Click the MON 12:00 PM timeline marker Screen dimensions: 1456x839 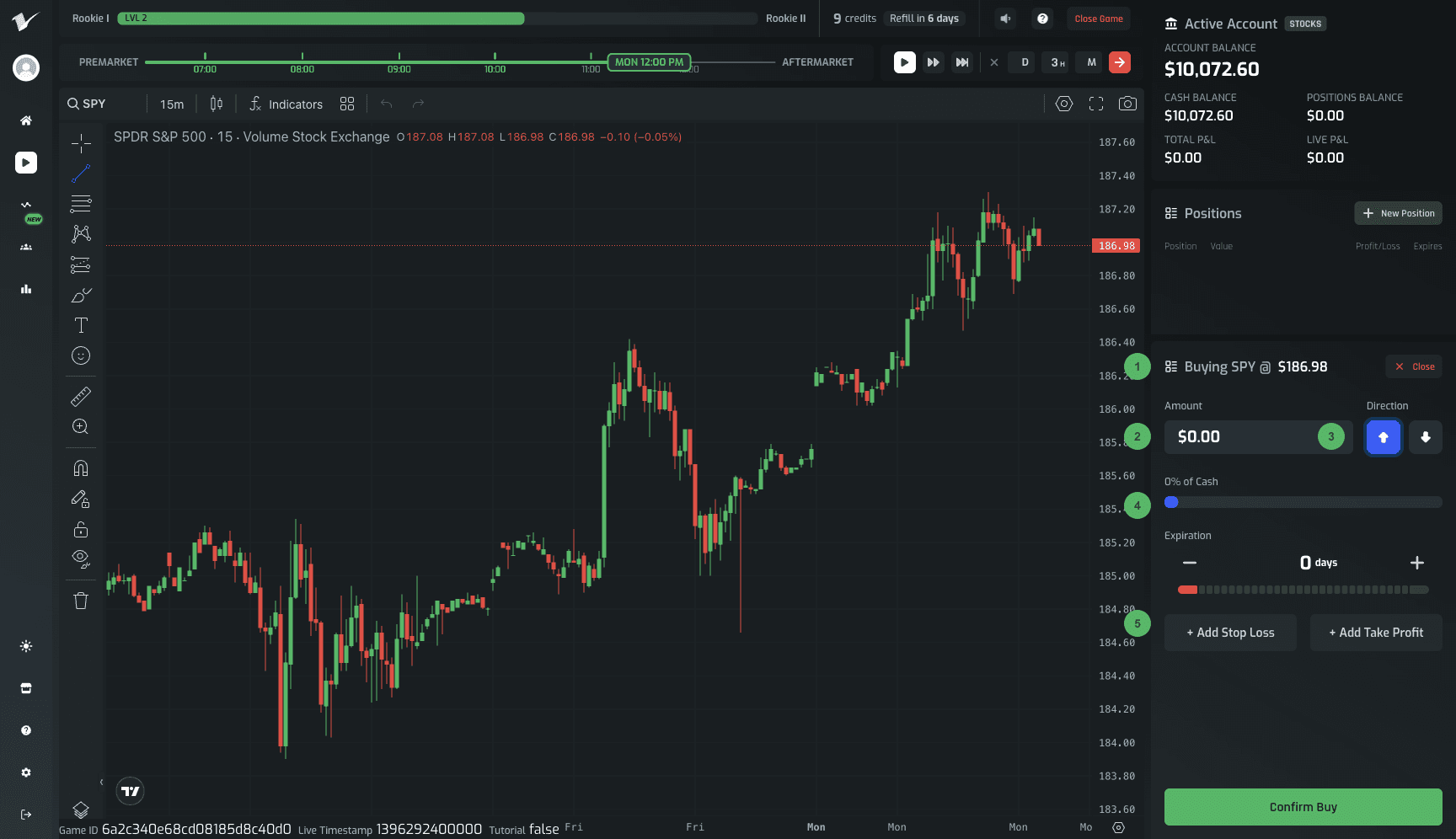649,62
